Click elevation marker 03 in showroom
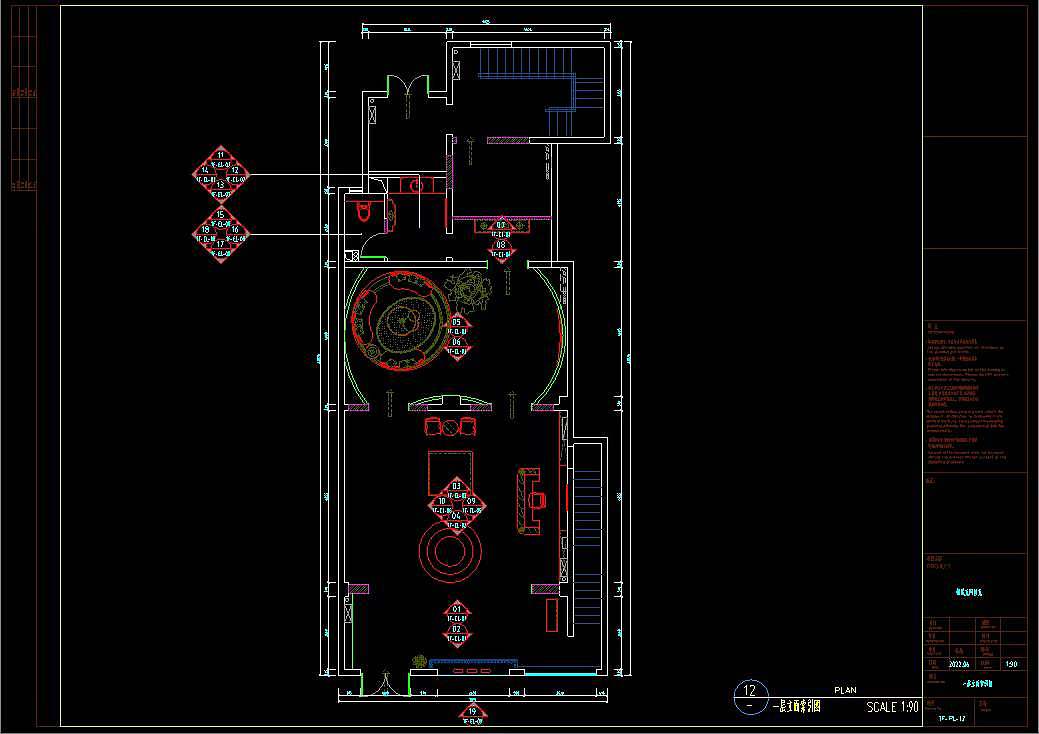The height and width of the screenshot is (734, 1039). 457,489
